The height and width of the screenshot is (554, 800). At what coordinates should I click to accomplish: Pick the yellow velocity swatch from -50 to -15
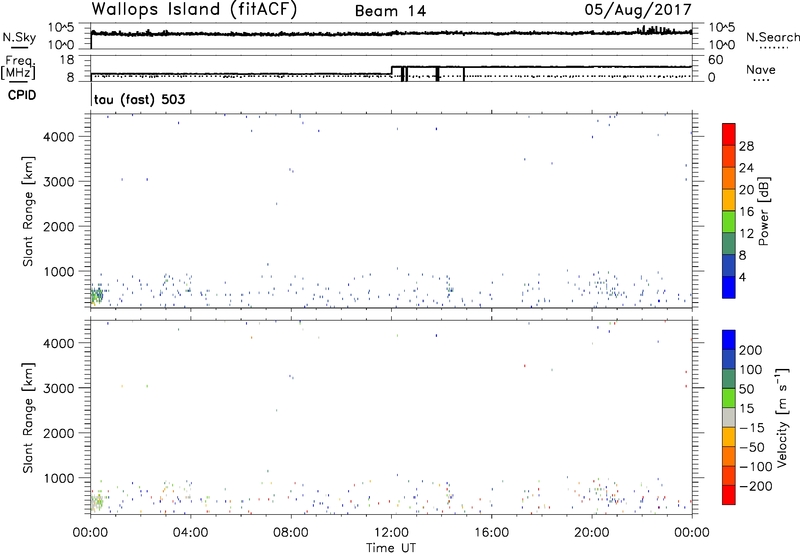[729, 437]
